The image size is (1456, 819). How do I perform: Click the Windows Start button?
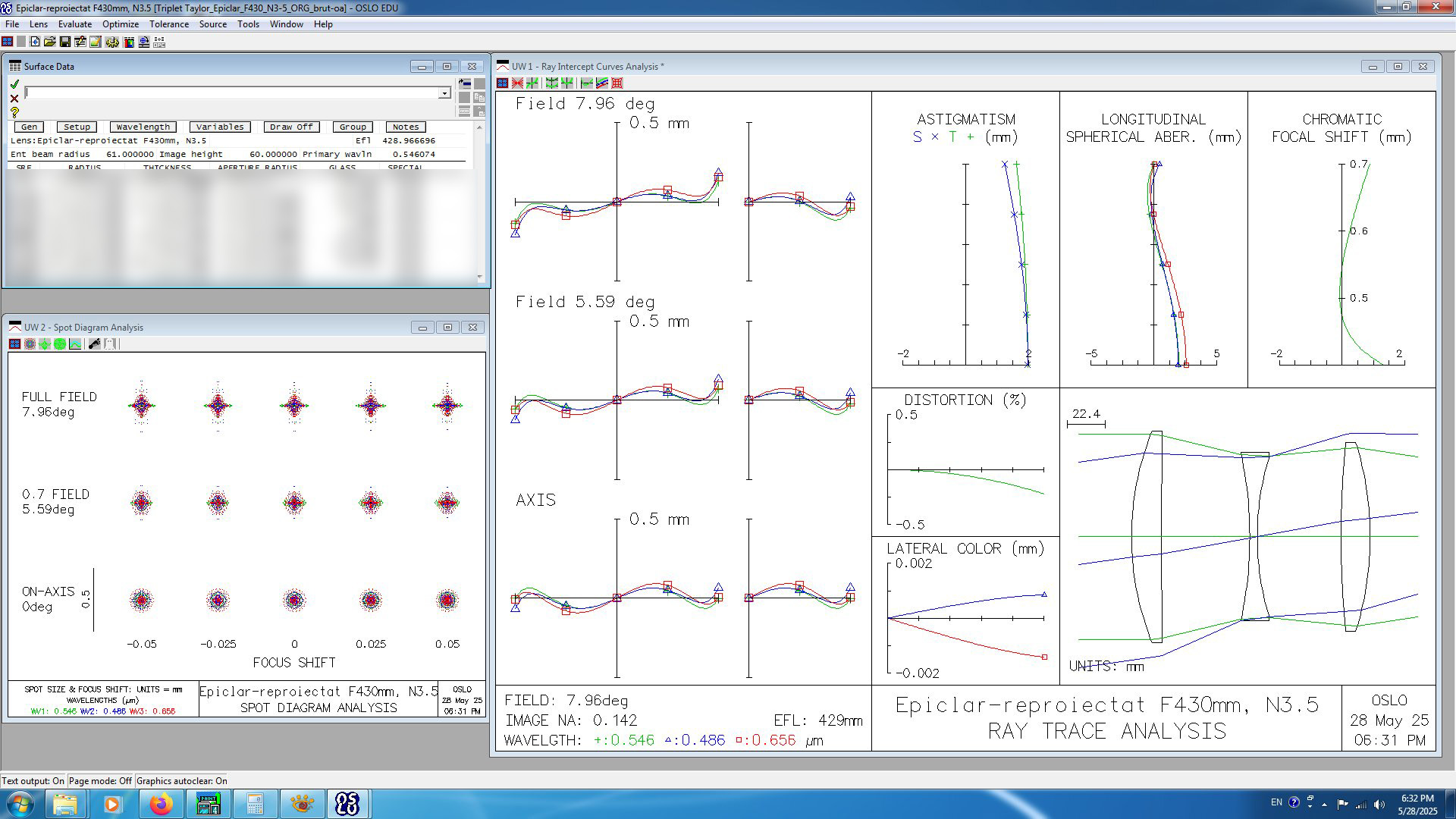(x=20, y=804)
